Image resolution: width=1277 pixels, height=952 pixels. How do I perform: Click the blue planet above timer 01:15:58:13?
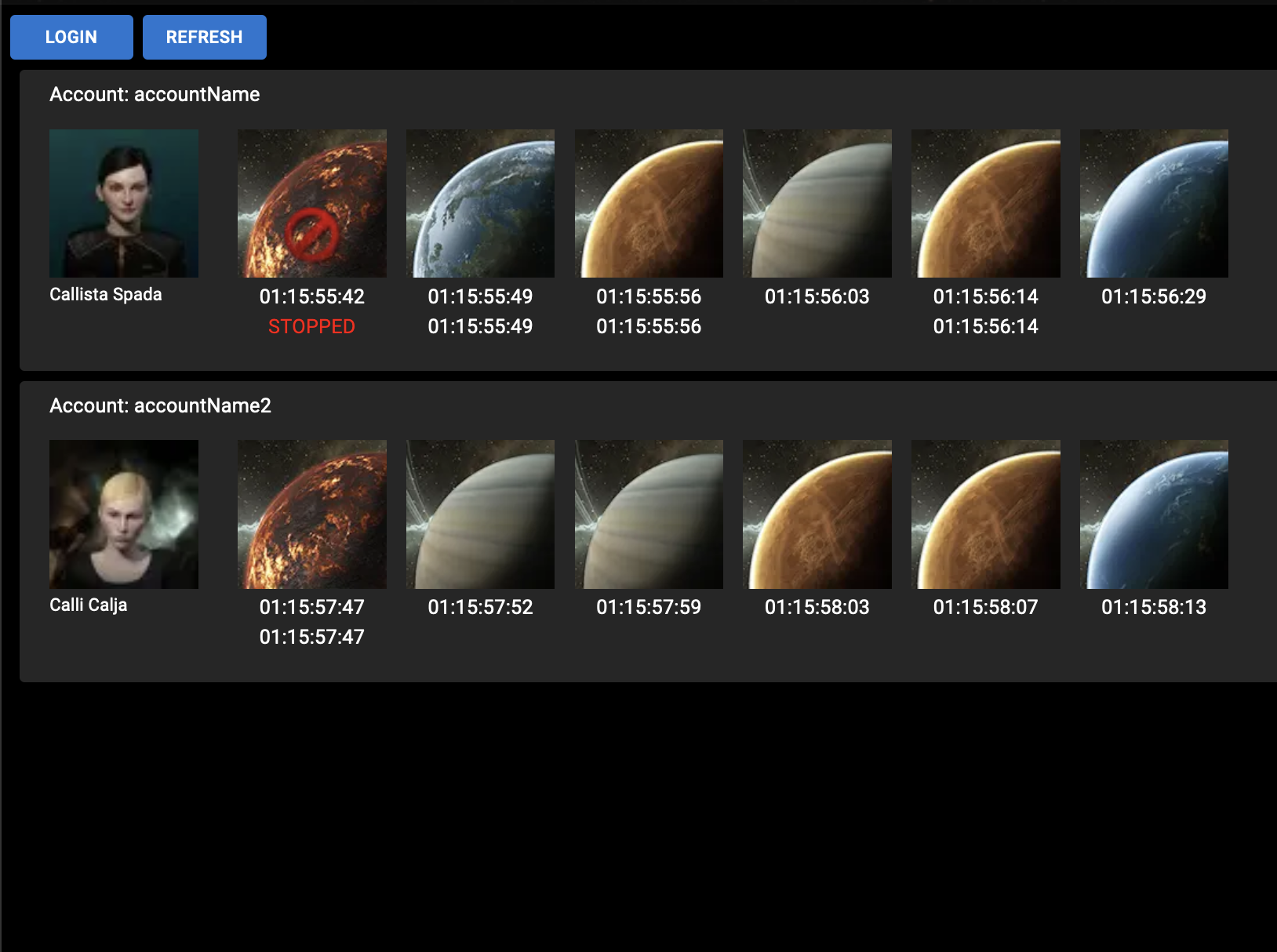click(1154, 514)
